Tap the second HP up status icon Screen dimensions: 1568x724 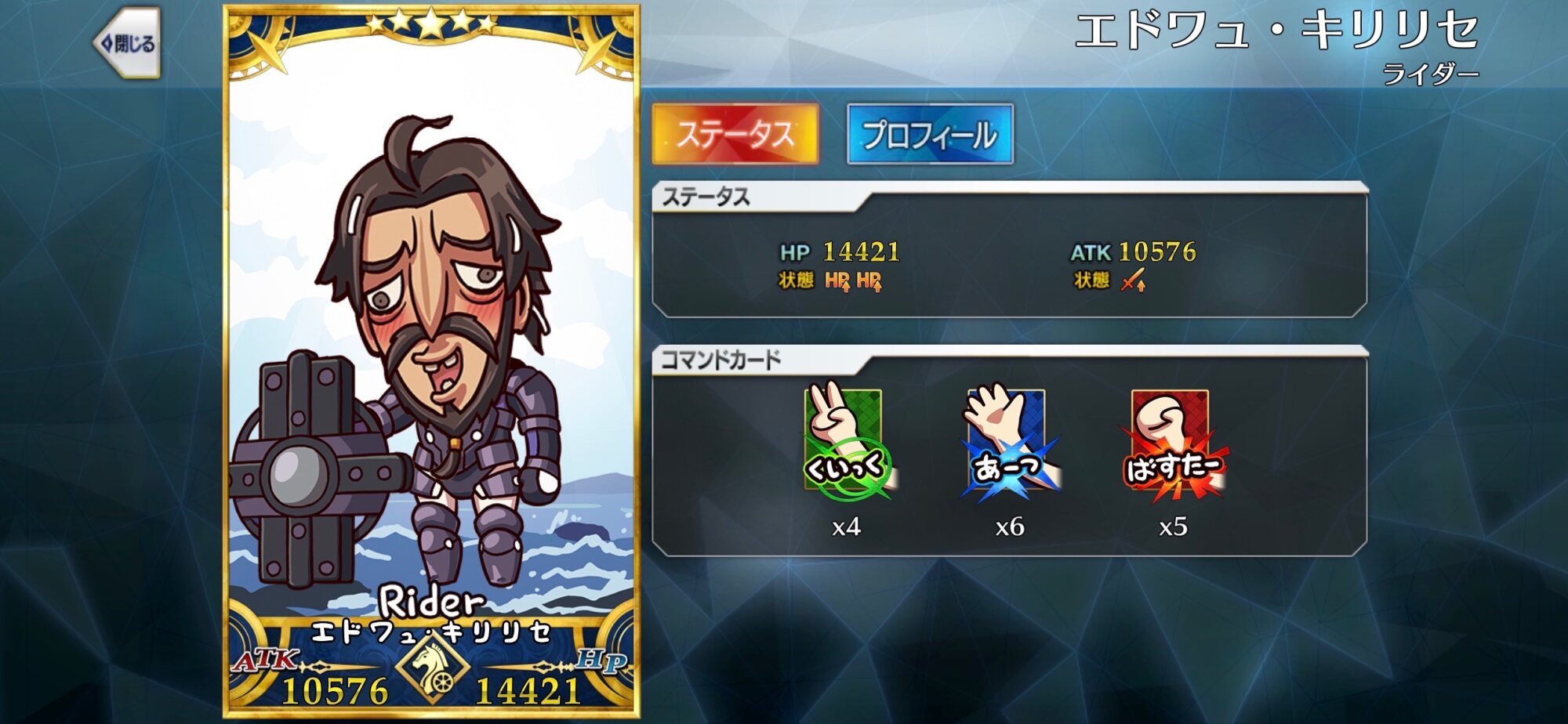[869, 281]
